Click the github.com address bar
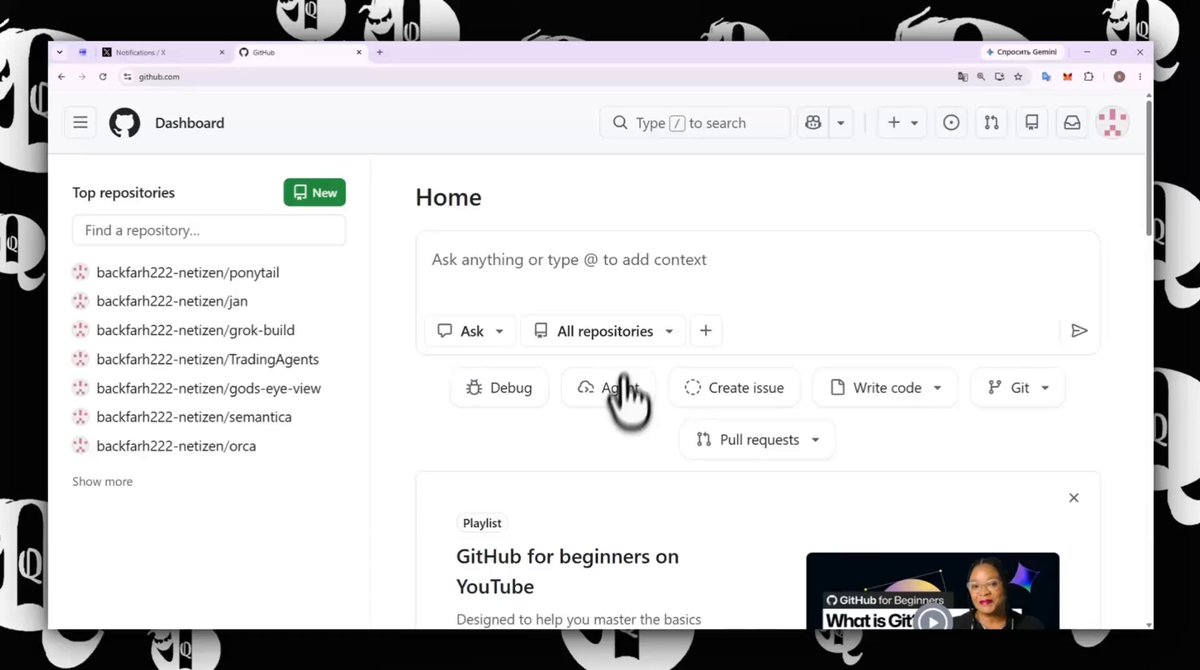This screenshot has height=670, width=1200. pyautogui.click(x=540, y=77)
